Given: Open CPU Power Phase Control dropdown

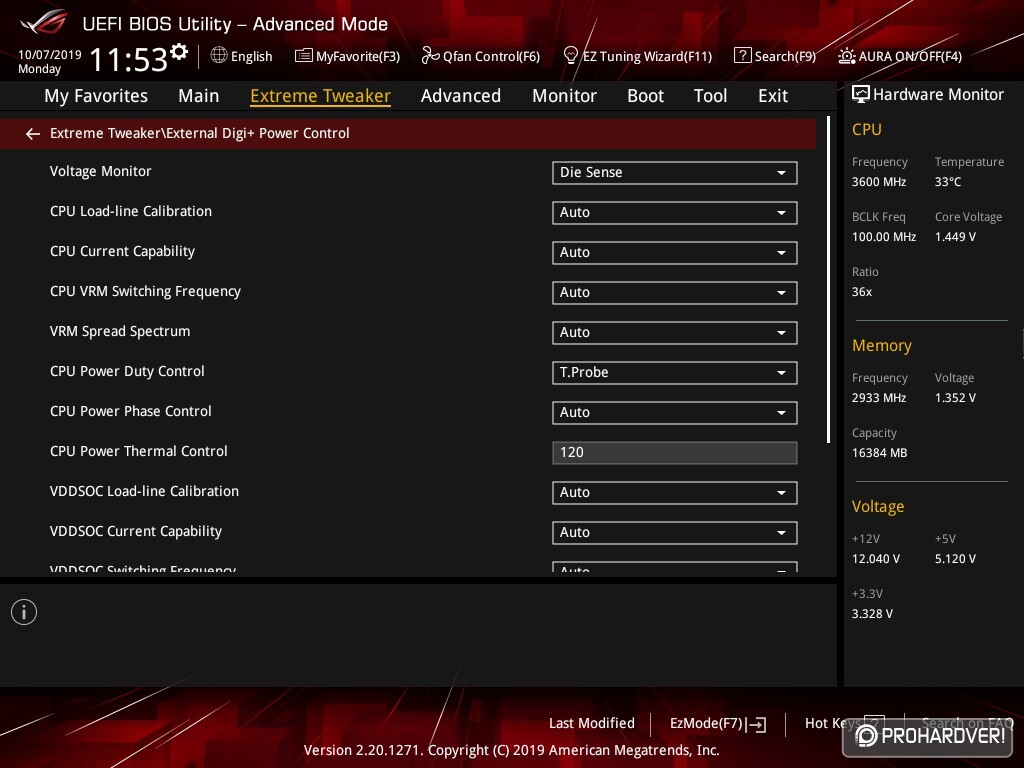Looking at the screenshot, I should click(675, 412).
